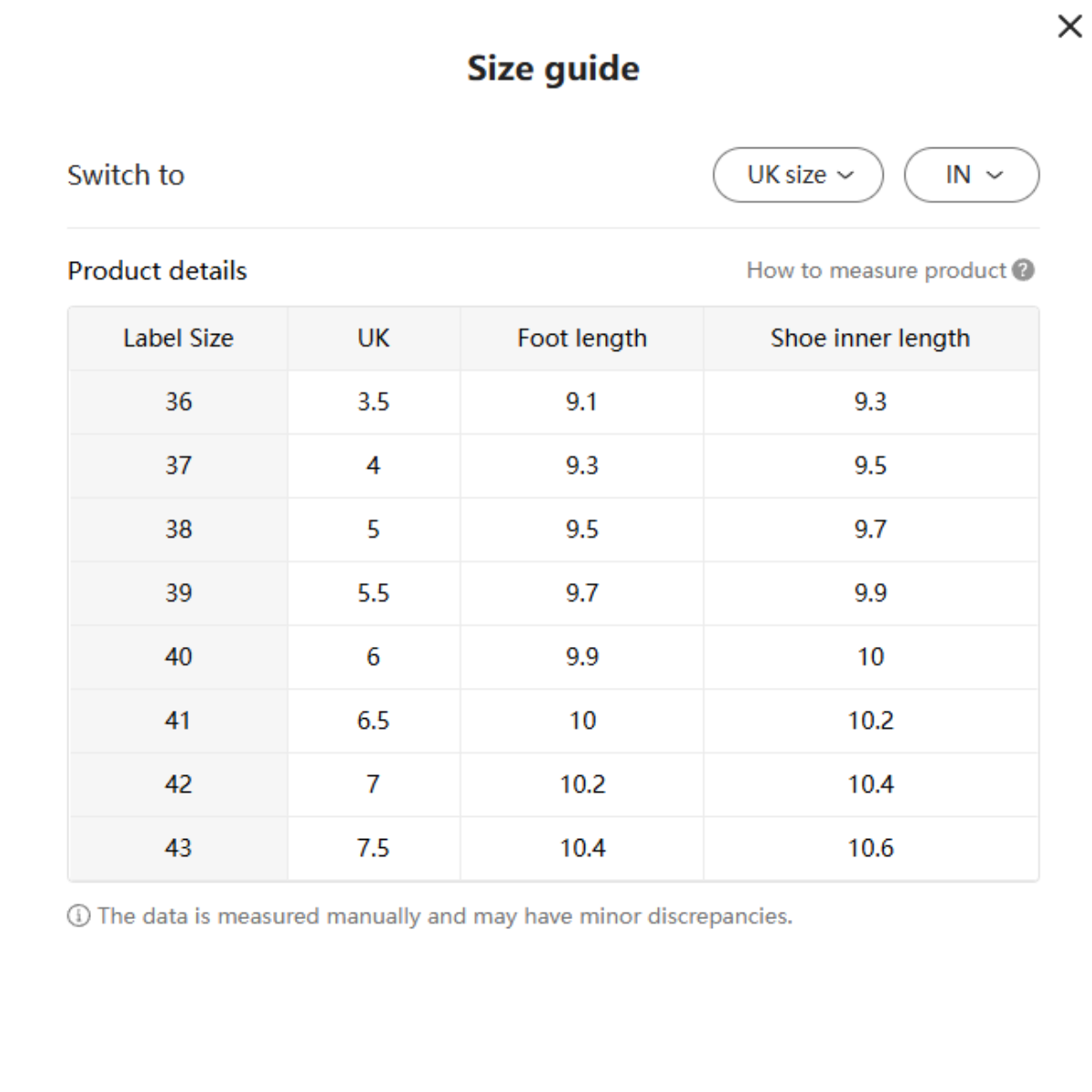
Task: Open the UK size dropdown
Action: [x=798, y=175]
